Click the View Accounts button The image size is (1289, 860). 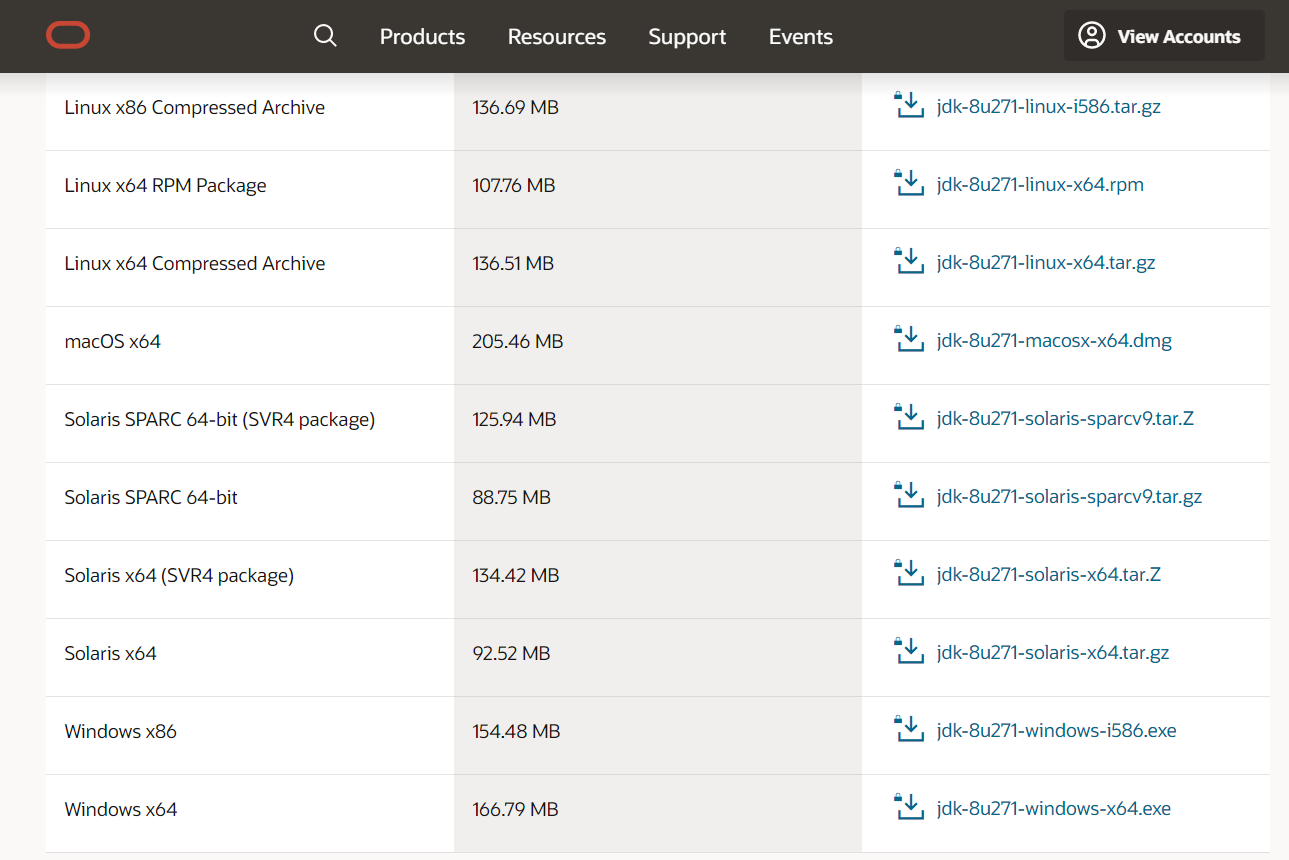[1163, 37]
